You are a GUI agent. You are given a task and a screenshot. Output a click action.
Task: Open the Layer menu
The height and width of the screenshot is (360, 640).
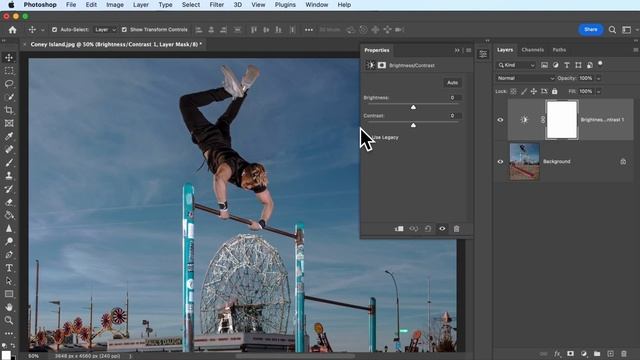[x=140, y=5]
